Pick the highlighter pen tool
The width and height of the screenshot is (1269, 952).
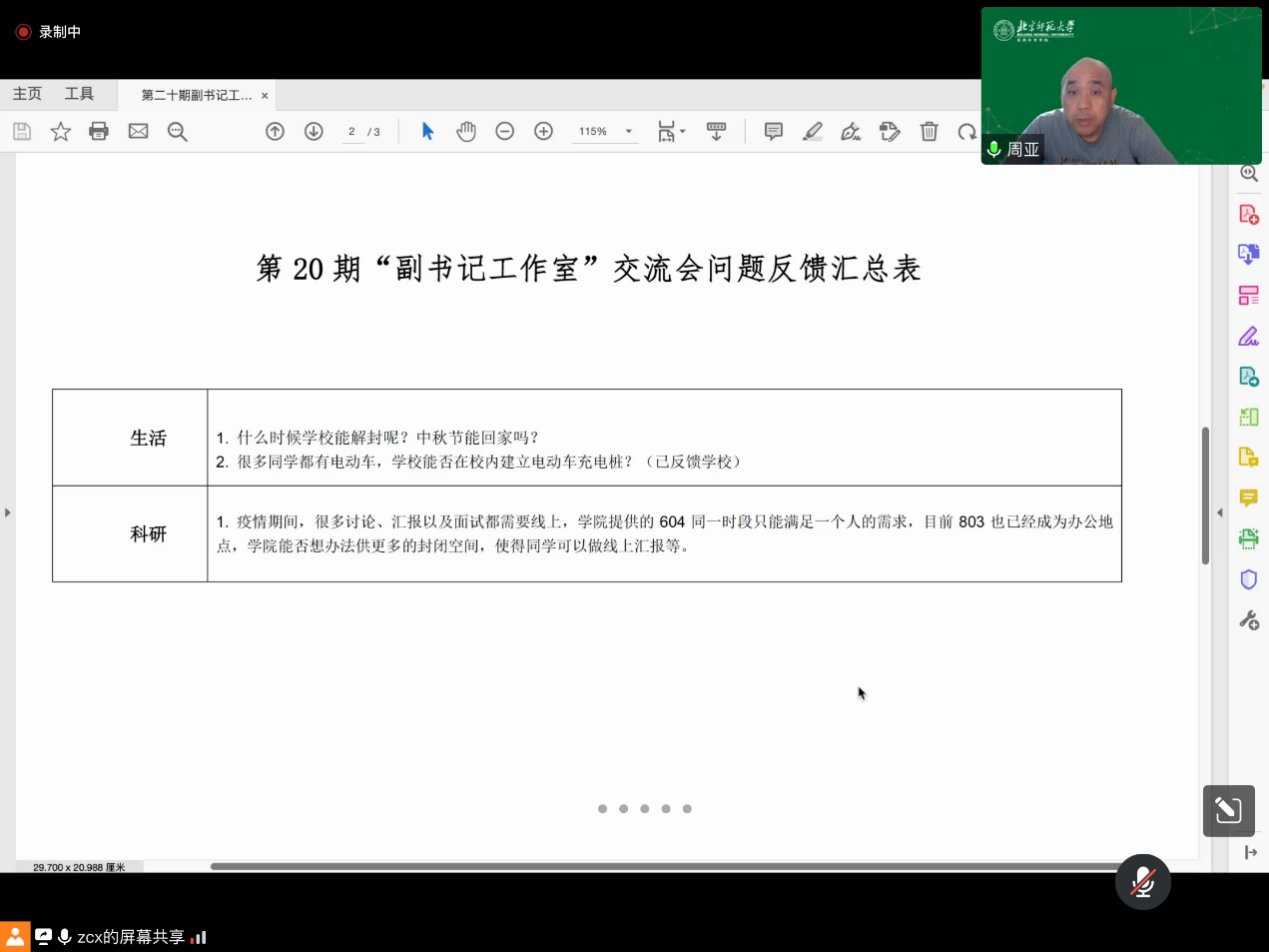point(812,131)
